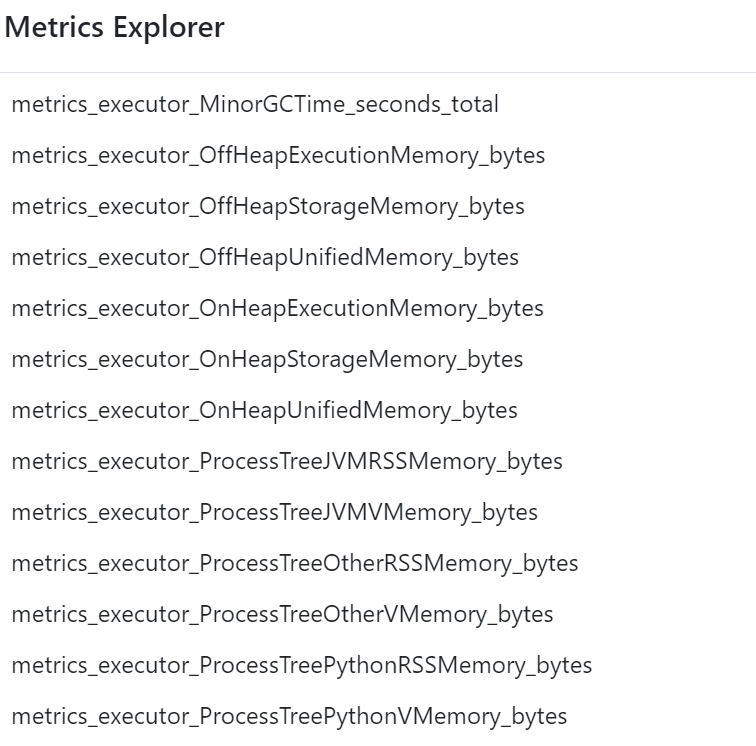Screen dimensions: 756x746
Task: Select the OnHeapExecutionMemory_bytes metric
Action: pos(277,308)
